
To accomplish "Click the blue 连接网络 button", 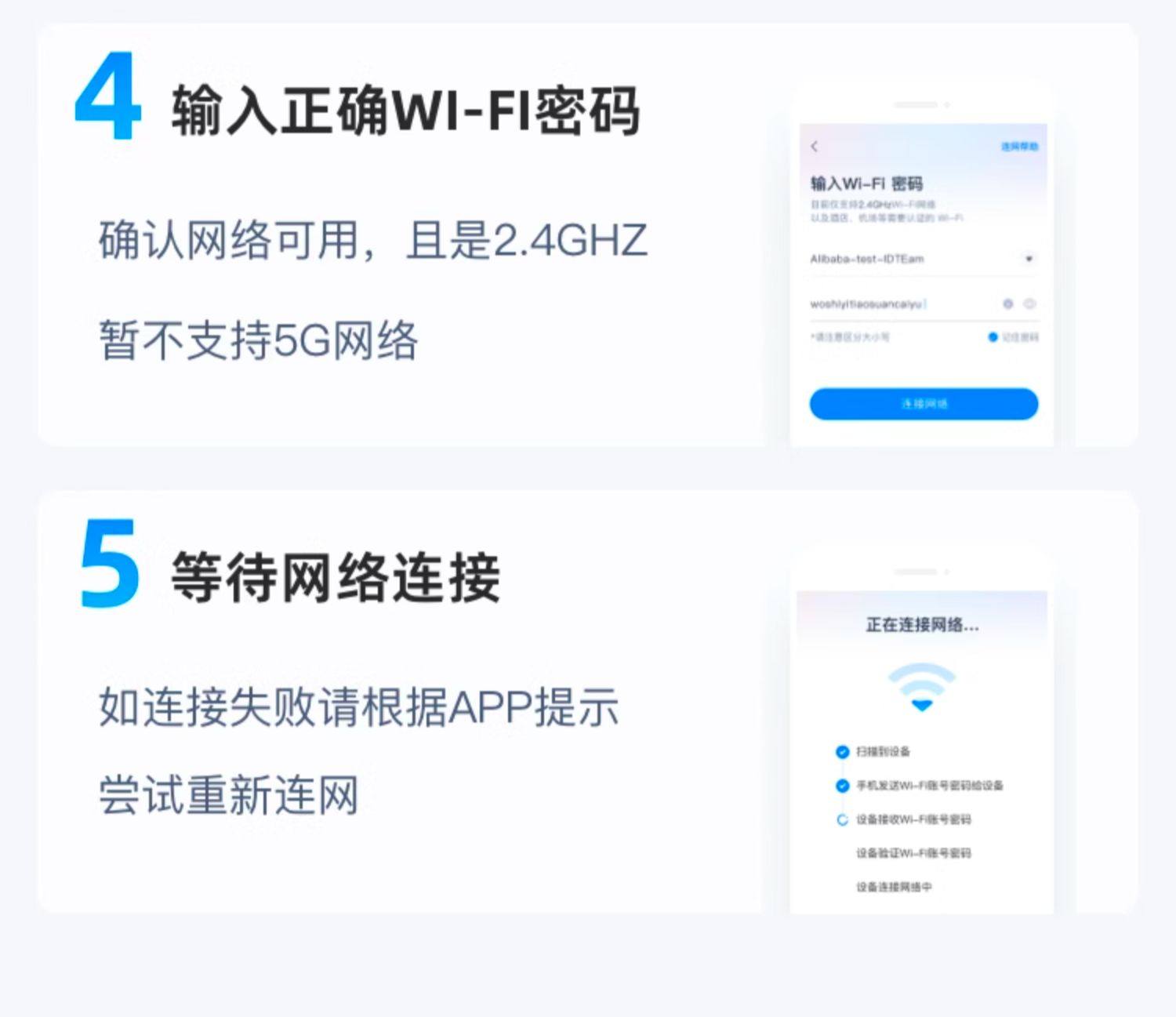I will [924, 404].
